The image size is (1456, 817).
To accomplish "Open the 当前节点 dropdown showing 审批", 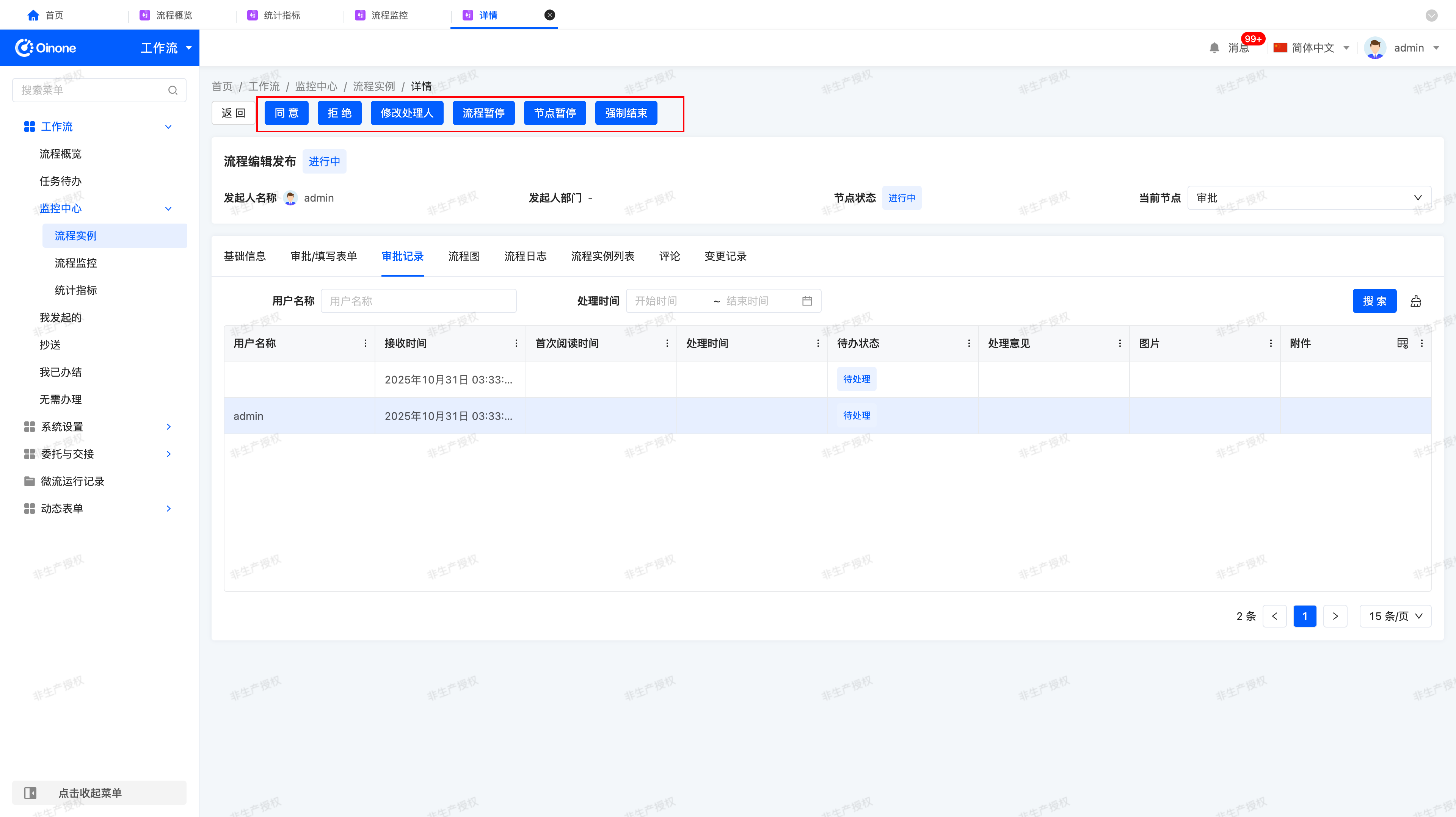I will 1309,198.
